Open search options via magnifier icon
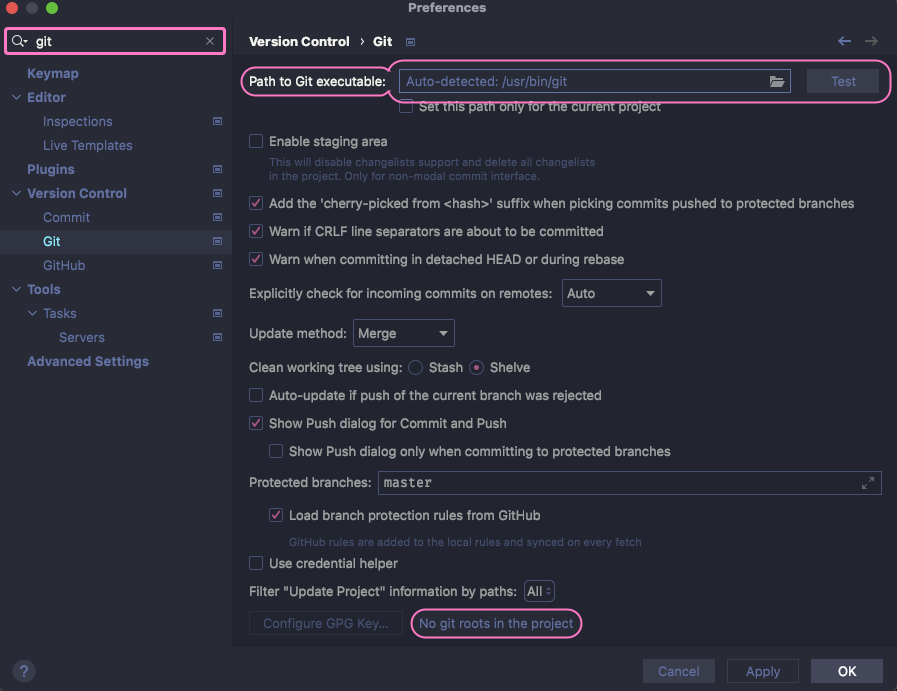897x691 pixels. point(19,41)
